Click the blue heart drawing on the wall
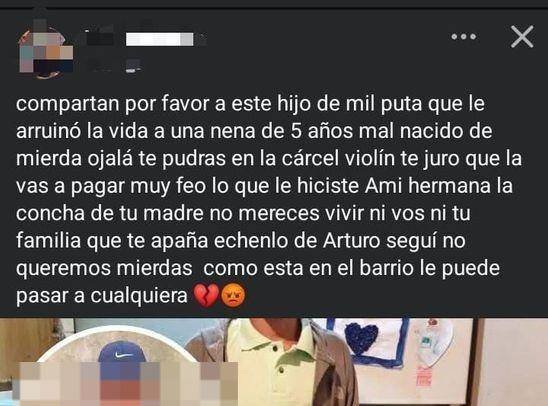 [361, 338]
